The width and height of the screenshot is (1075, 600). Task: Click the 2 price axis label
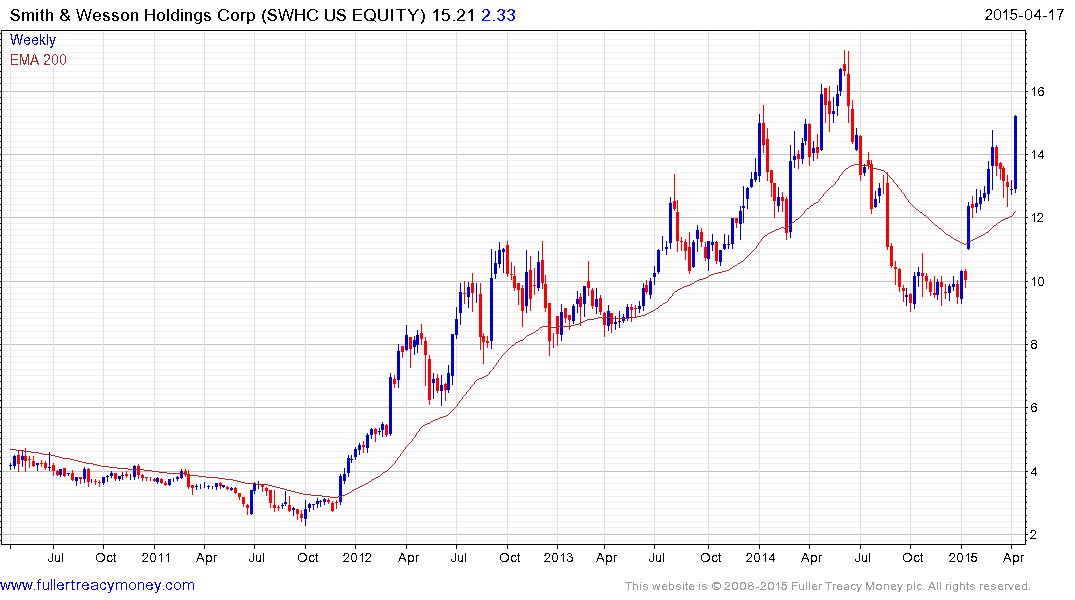point(1033,535)
